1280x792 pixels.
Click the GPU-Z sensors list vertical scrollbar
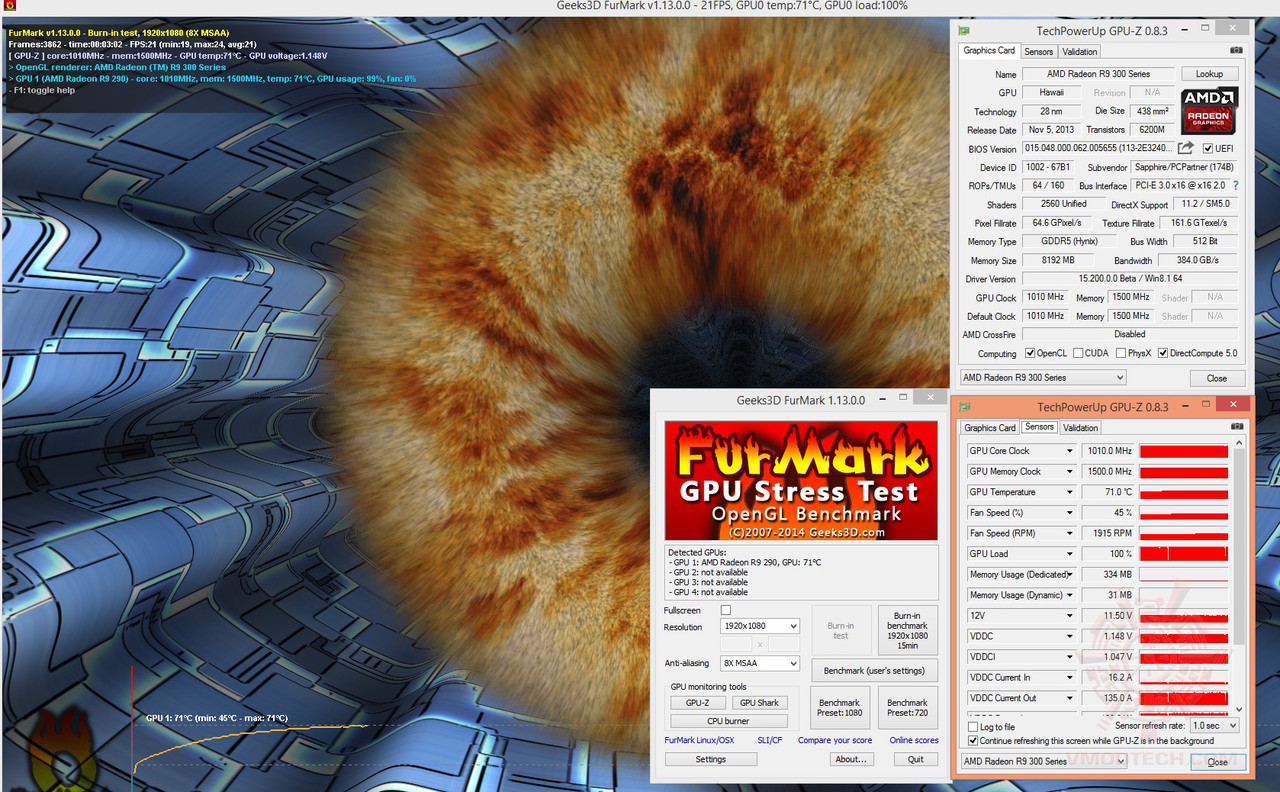coord(1241,578)
